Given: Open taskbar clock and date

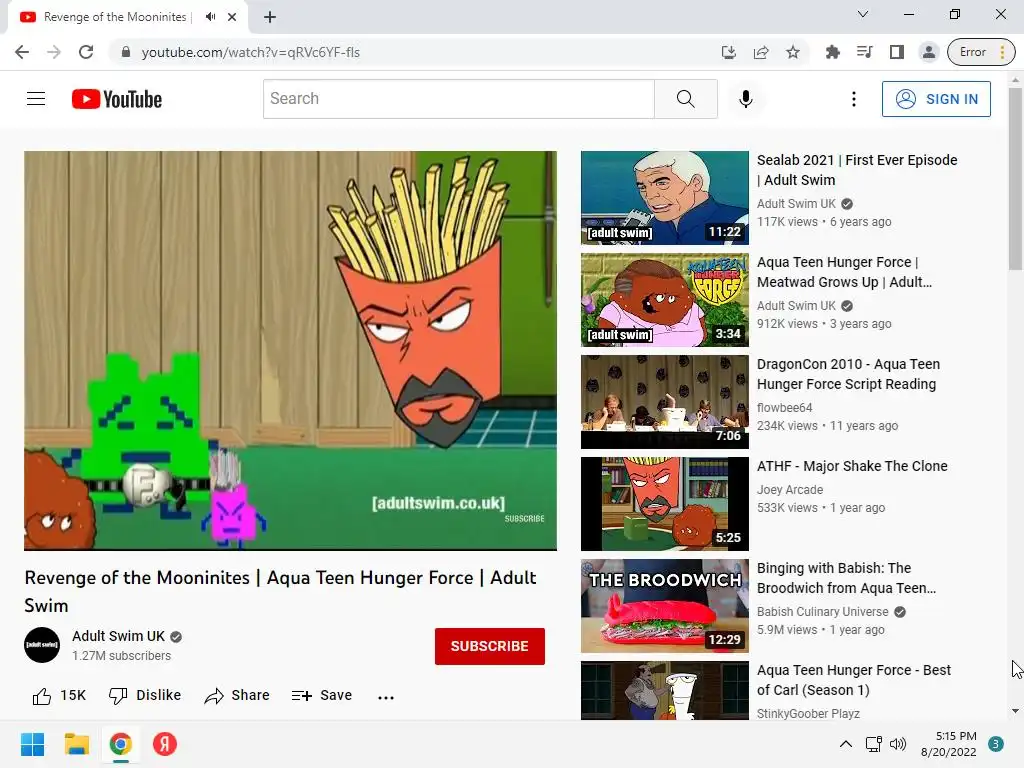Looking at the screenshot, I should point(949,744).
